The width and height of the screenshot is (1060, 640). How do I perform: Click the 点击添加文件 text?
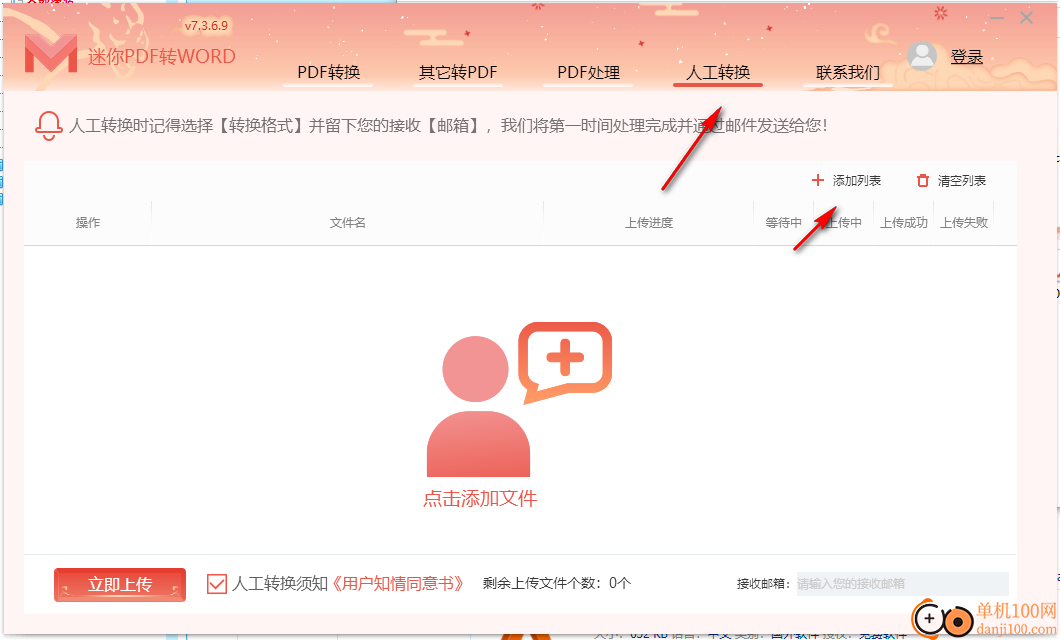coord(480,499)
